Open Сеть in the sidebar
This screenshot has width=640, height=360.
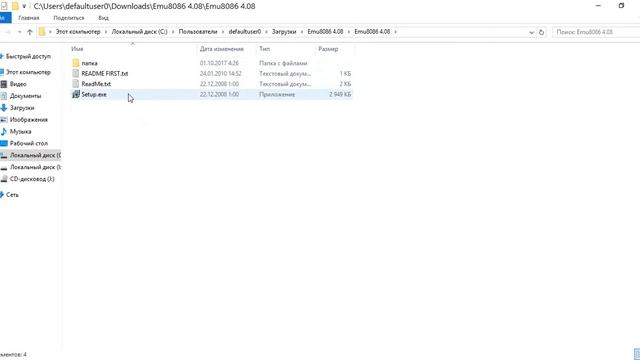point(12,195)
